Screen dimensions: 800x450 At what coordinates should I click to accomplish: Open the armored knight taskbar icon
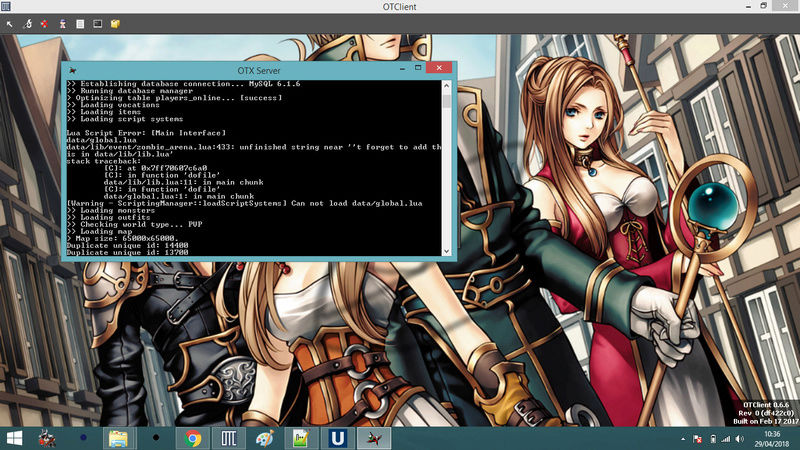pyautogui.click(x=47, y=438)
